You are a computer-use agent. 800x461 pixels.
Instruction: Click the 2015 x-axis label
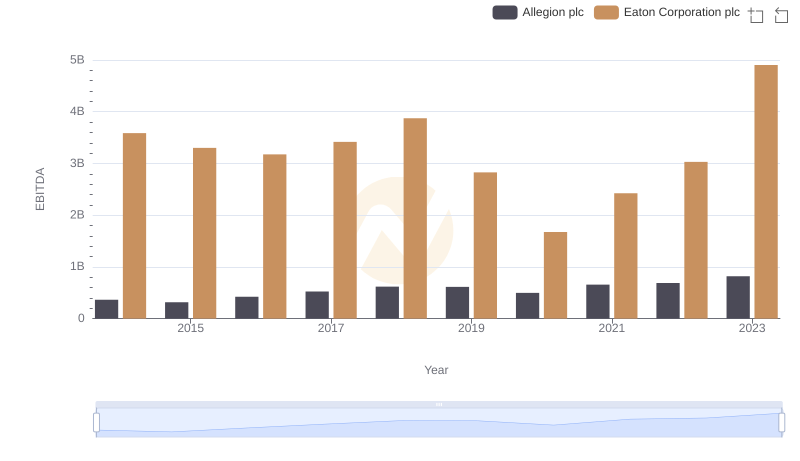190,328
